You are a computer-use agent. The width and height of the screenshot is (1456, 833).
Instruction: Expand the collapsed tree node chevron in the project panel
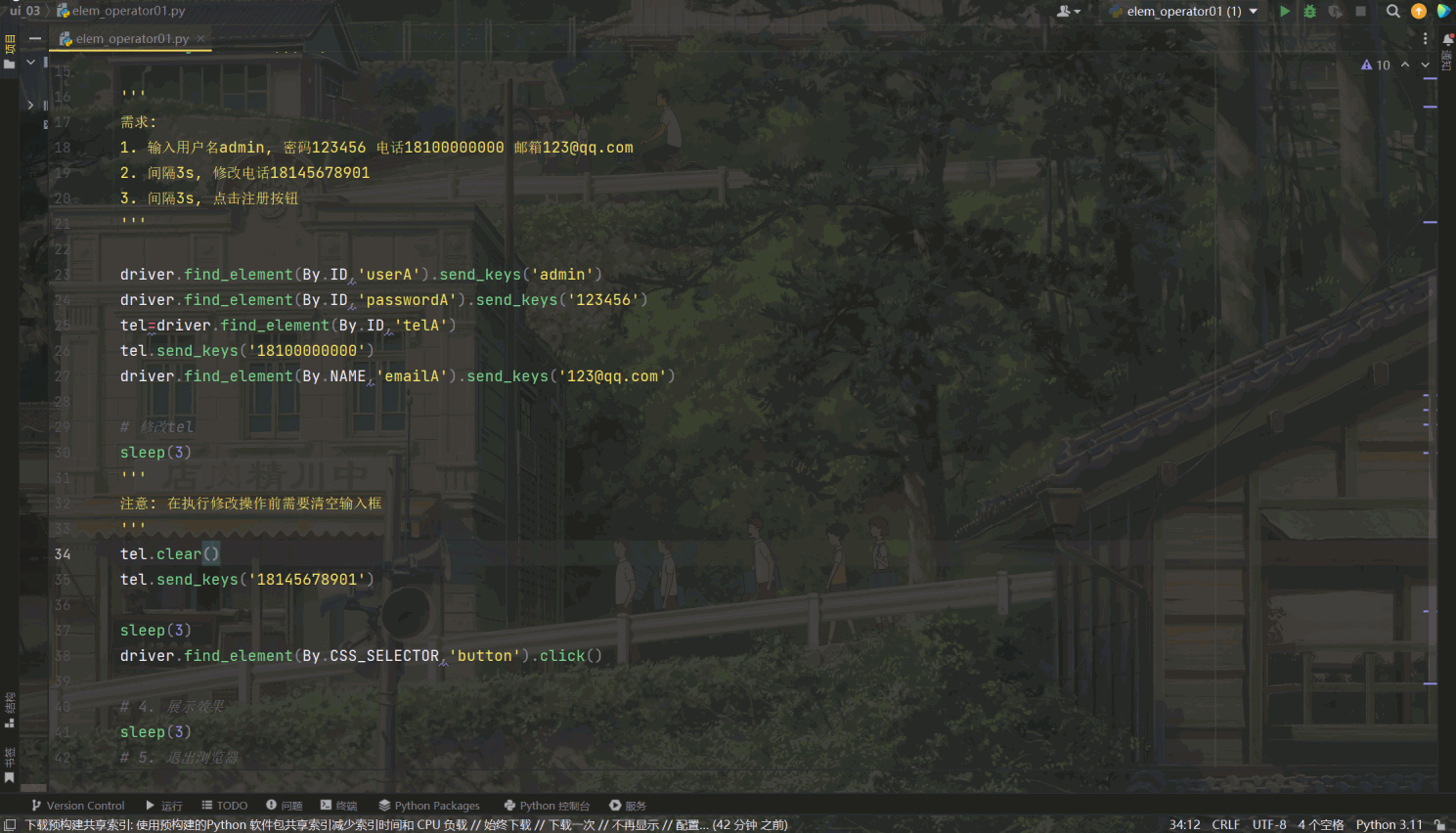coord(30,105)
